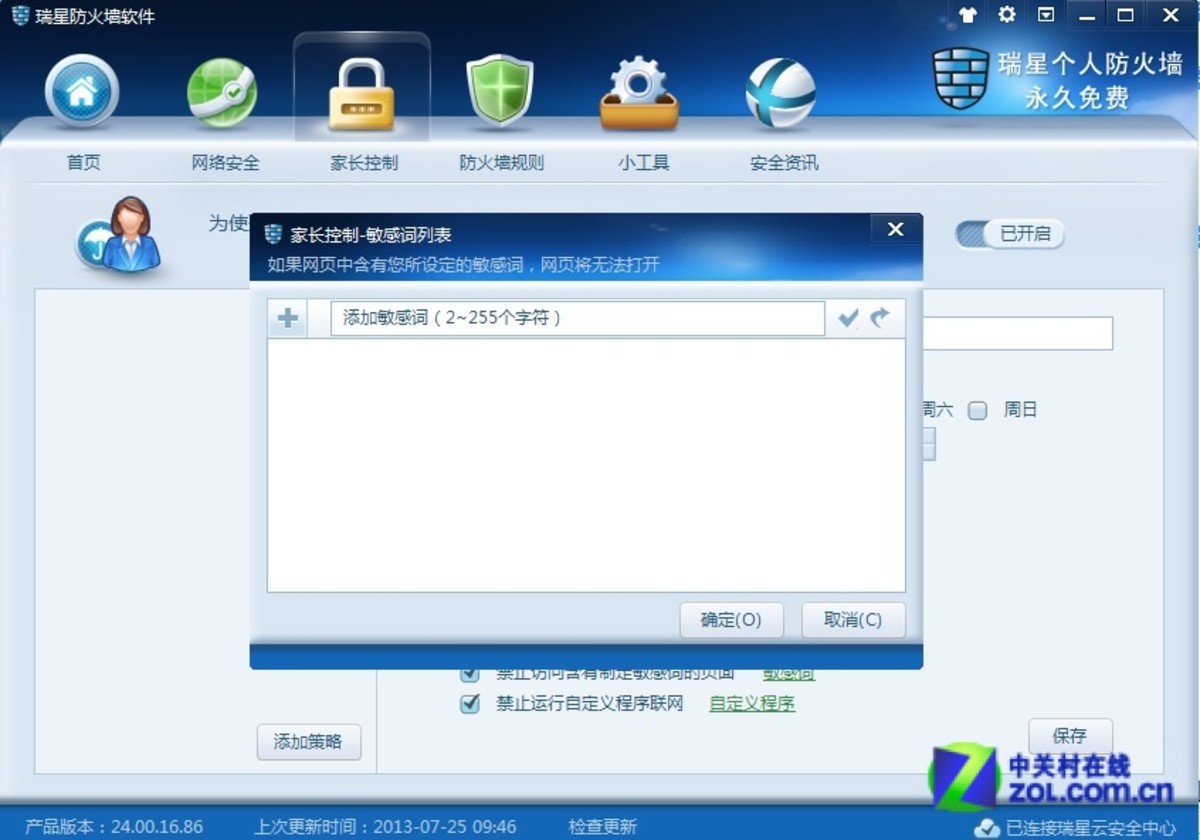Open the Home icon in the top navigation
This screenshot has height=840, width=1200.
tap(82, 92)
